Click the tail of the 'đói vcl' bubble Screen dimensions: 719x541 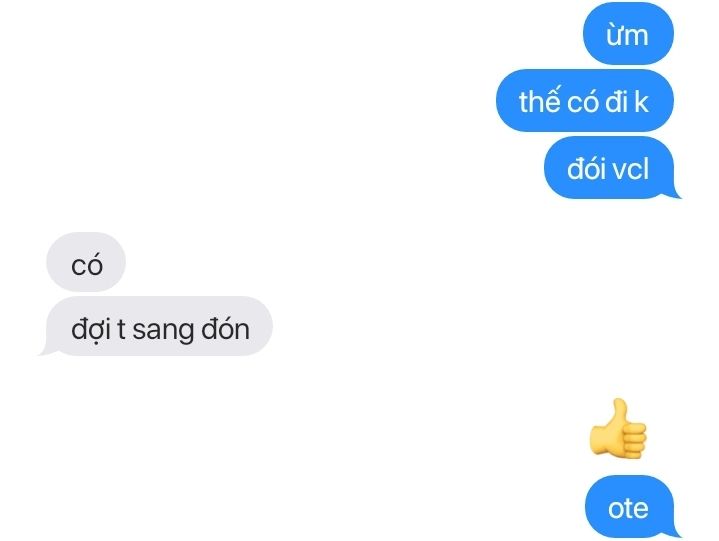pos(675,193)
